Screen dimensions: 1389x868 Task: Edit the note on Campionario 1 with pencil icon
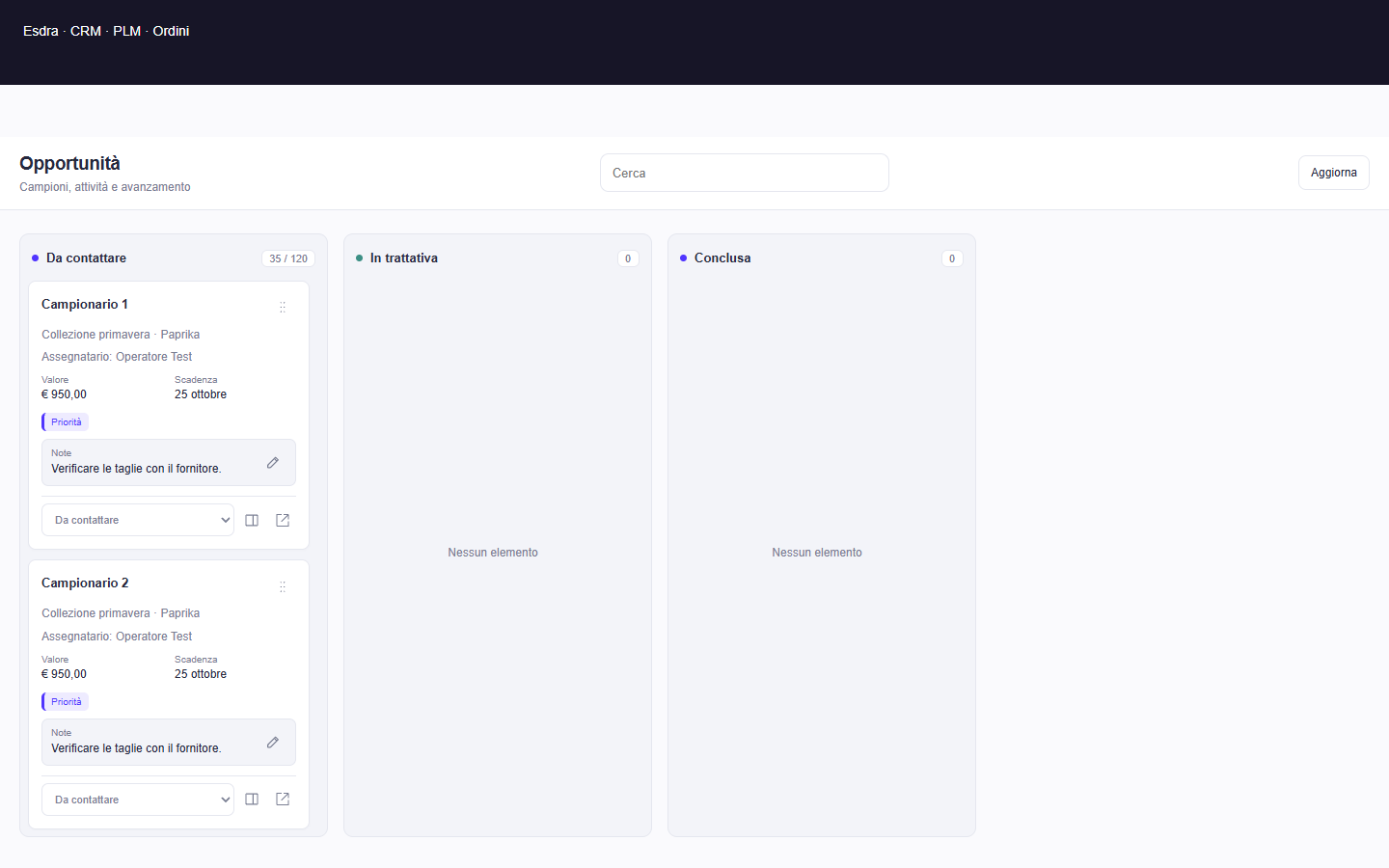pyautogui.click(x=273, y=463)
